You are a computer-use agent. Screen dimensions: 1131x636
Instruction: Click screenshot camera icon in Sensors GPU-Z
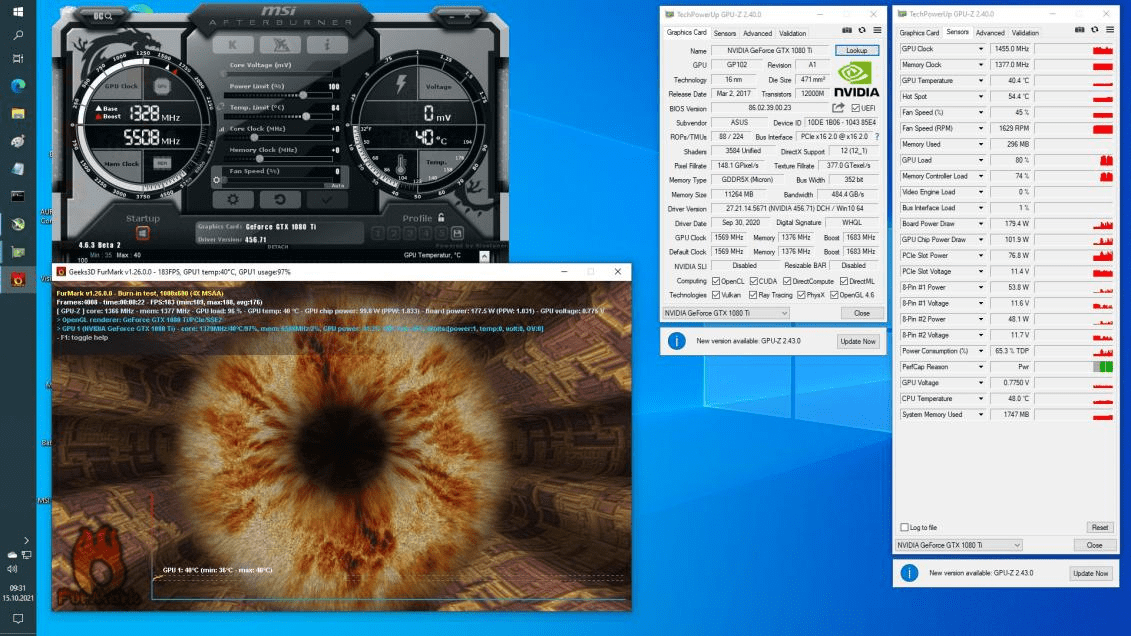pyautogui.click(x=1080, y=30)
